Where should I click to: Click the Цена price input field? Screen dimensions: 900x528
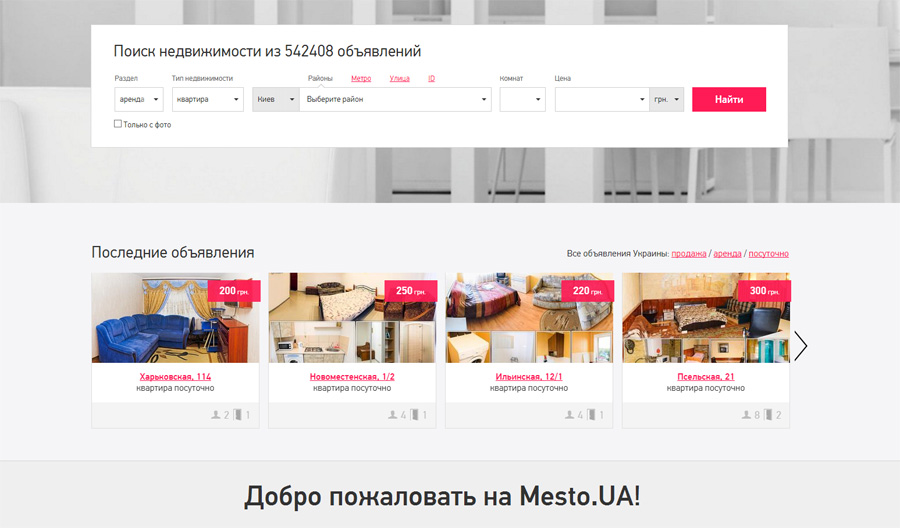(596, 99)
